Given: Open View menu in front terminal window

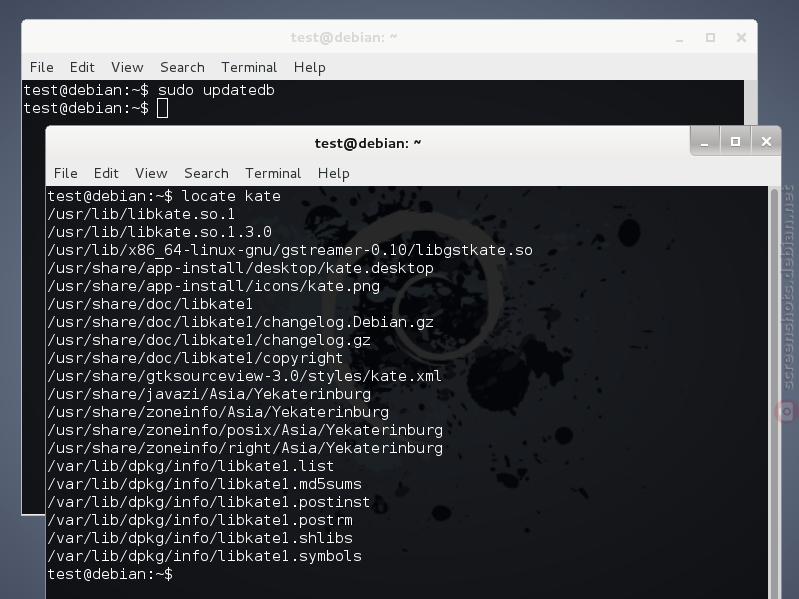Looking at the screenshot, I should [x=151, y=173].
